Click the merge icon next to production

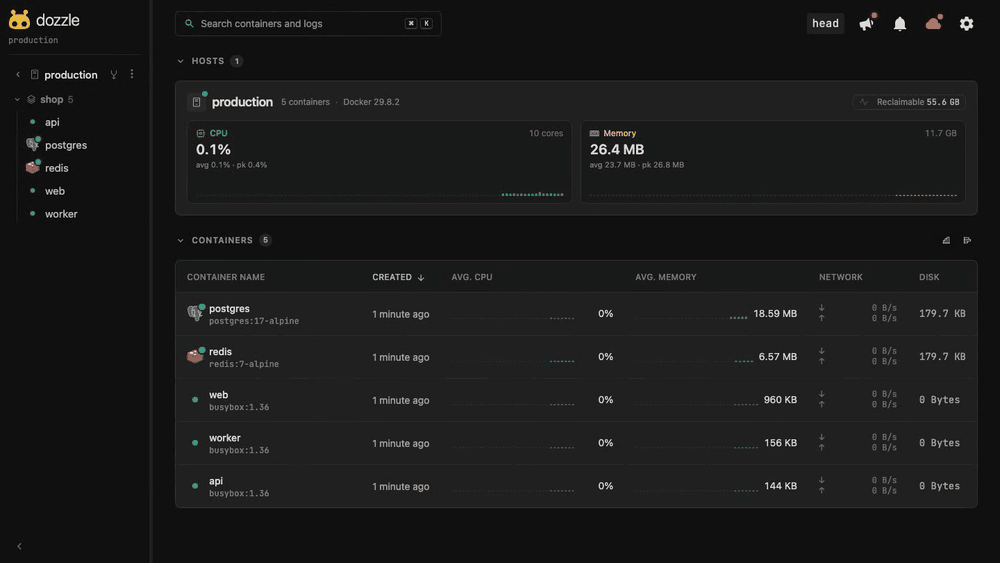click(x=114, y=74)
